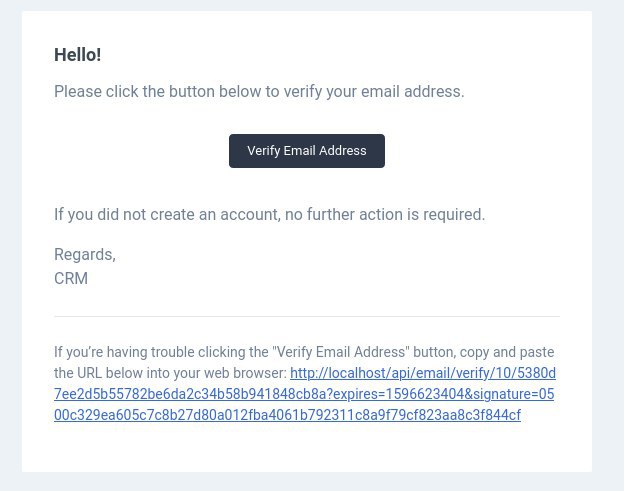Click the "Hello!" greeting heading
Screen dimensions: 624x491
[77, 55]
